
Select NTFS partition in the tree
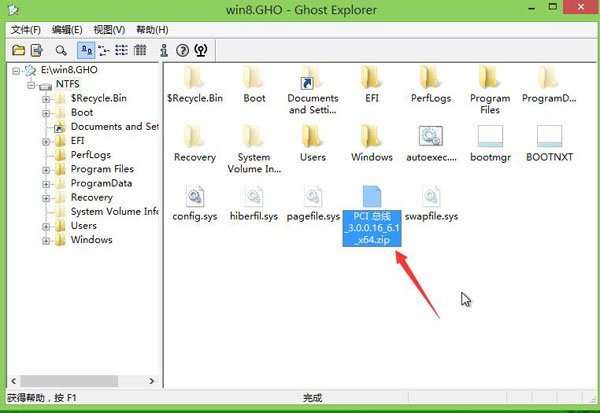click(68, 84)
